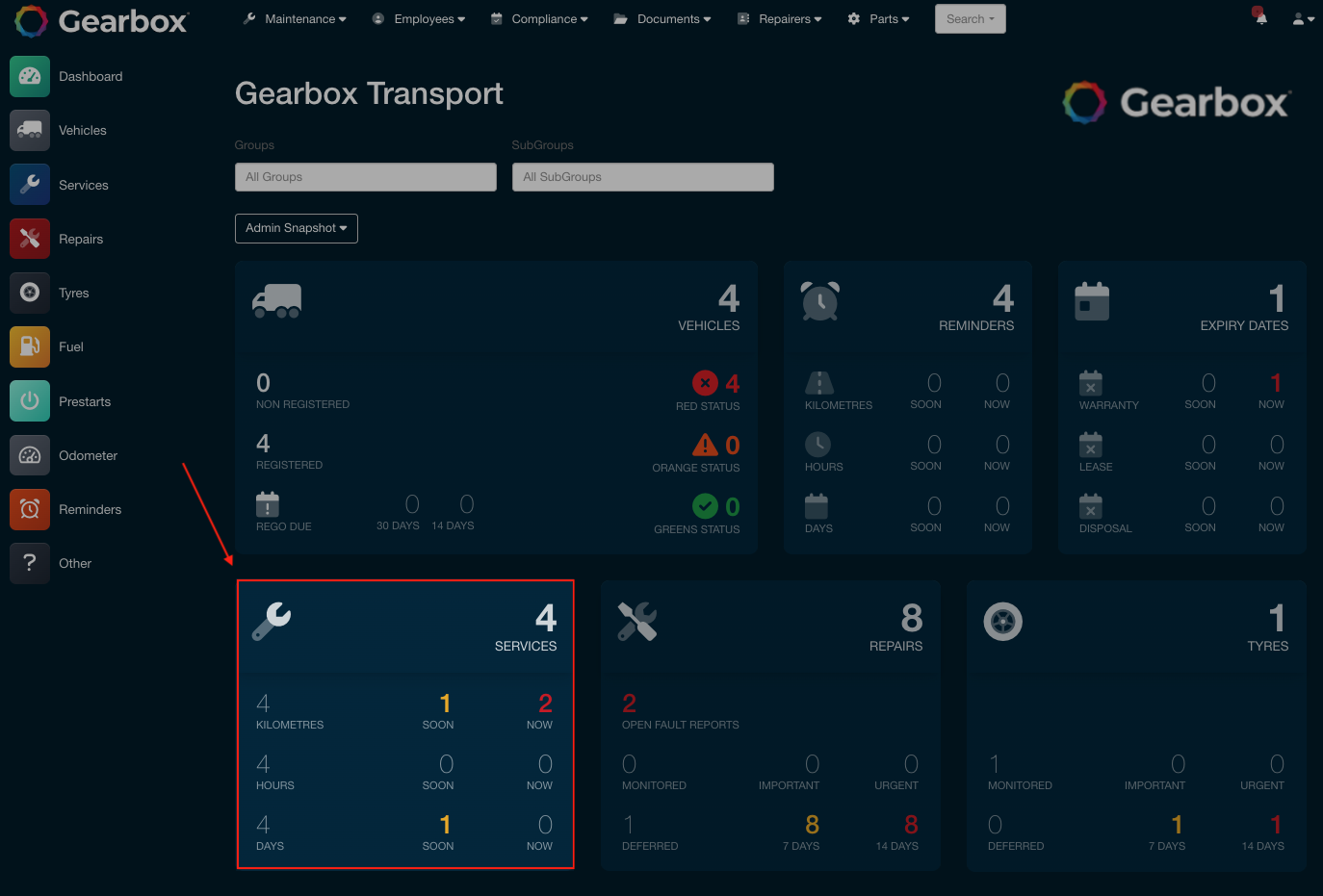Go to Dashboard in the sidebar

coord(91,77)
